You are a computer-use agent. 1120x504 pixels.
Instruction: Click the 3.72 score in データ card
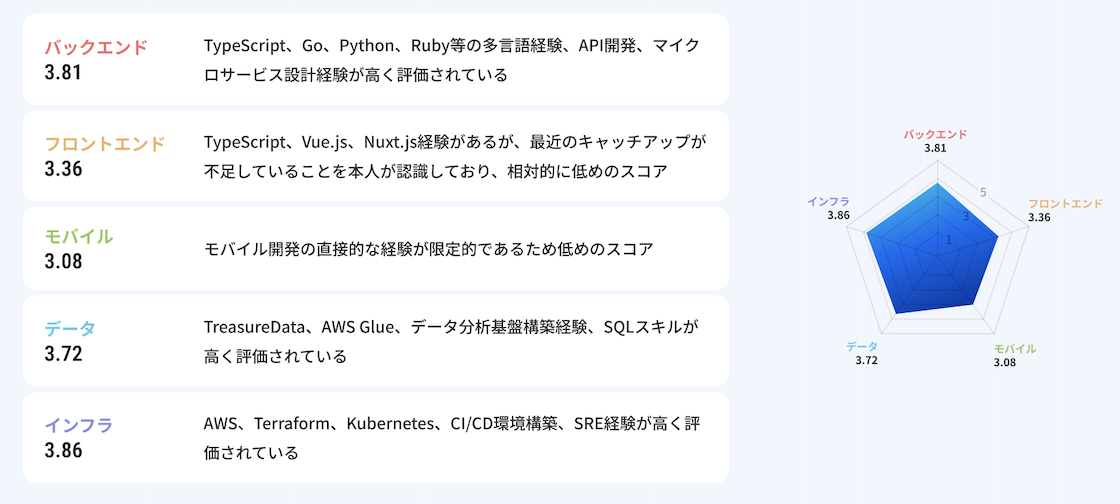point(63,353)
